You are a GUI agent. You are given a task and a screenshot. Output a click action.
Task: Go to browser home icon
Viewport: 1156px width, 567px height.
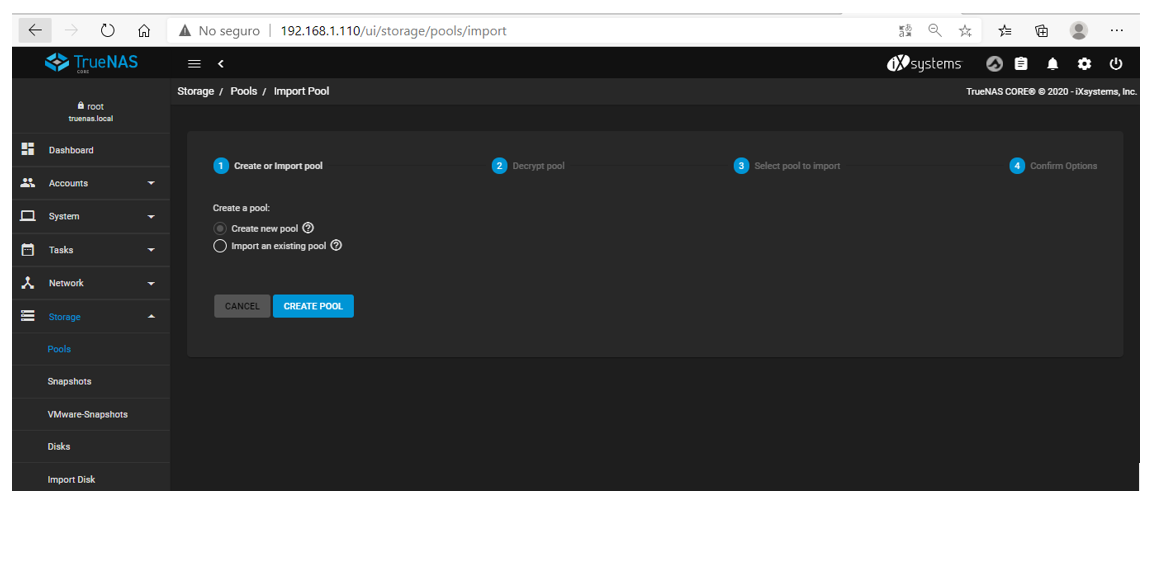click(x=144, y=31)
